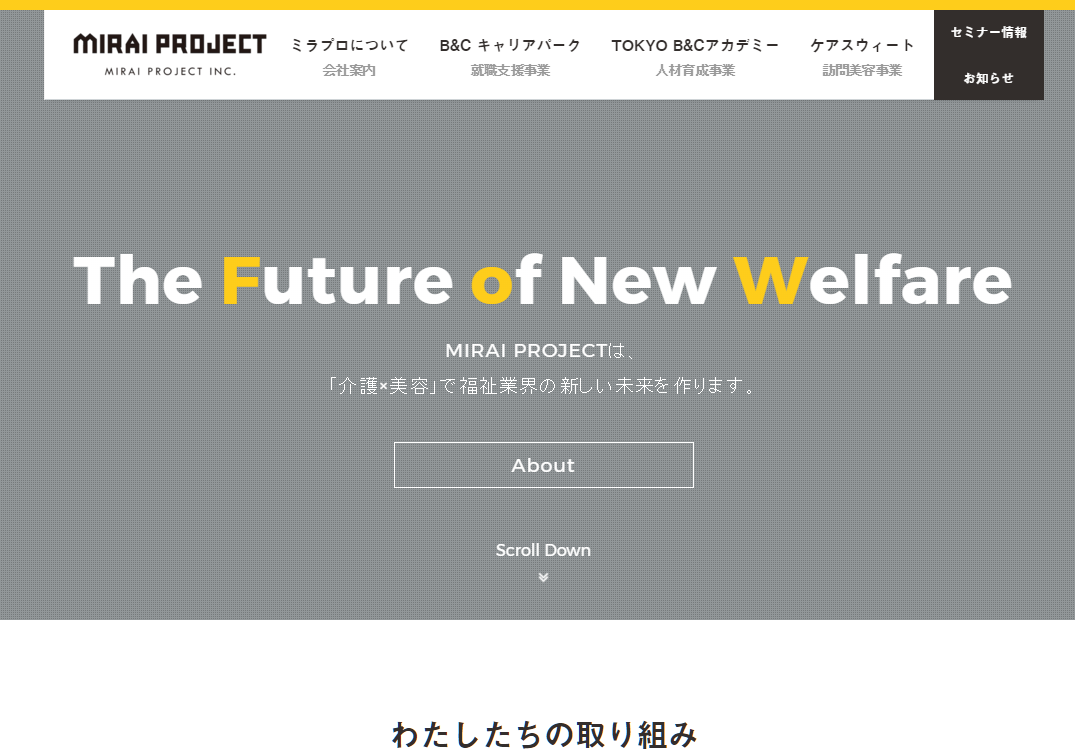Open the TOKYO B&Cアカデミー menu item
1075x749 pixels.
[695, 45]
